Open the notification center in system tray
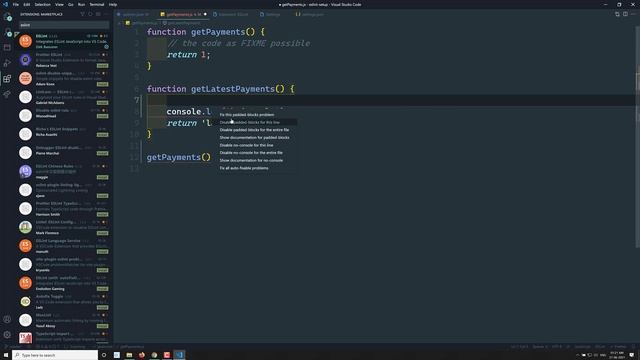The image size is (640, 360). point(632,355)
